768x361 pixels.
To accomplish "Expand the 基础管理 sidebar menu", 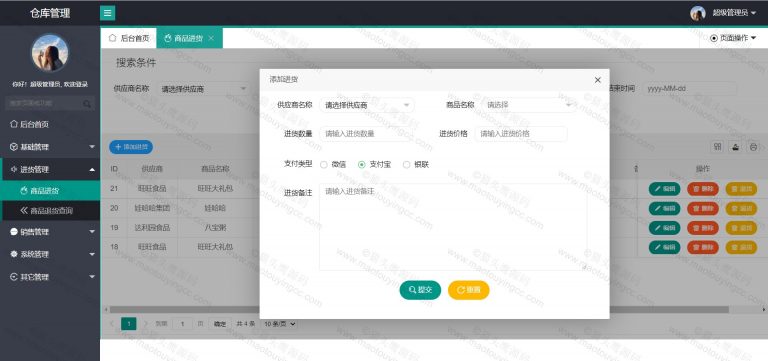I will point(50,147).
